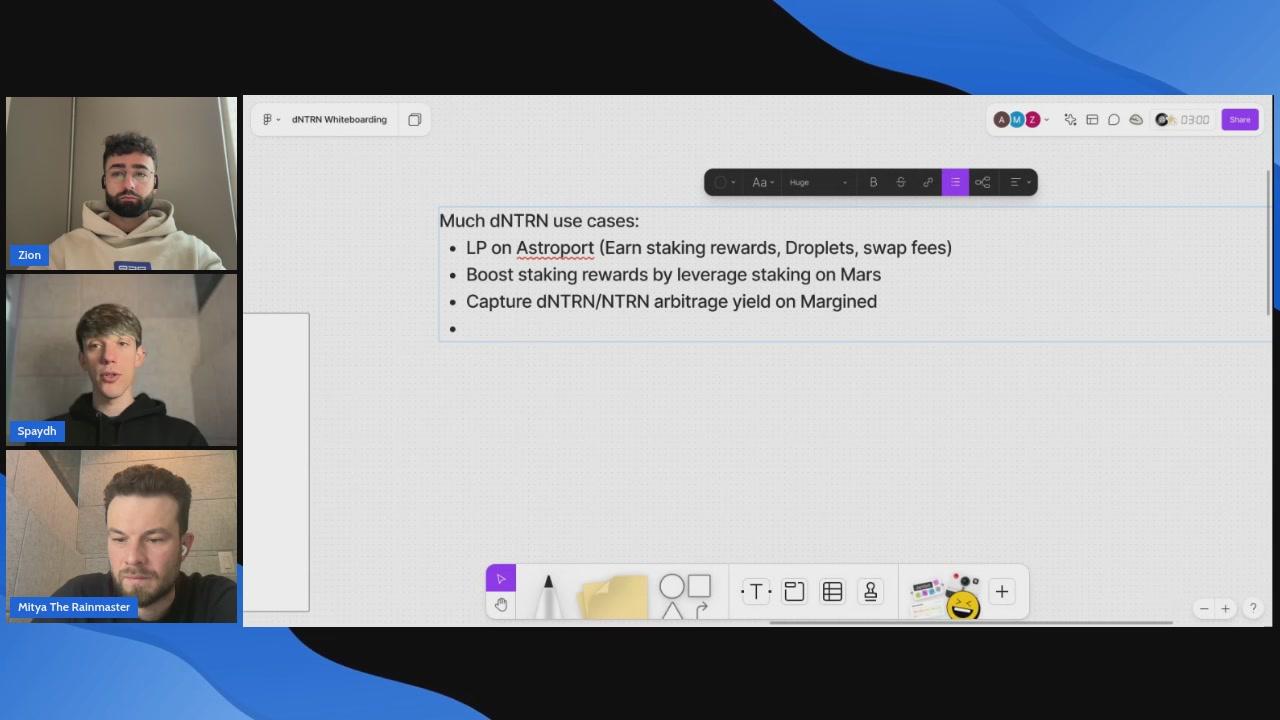Toggle bold text formatting

[873, 182]
